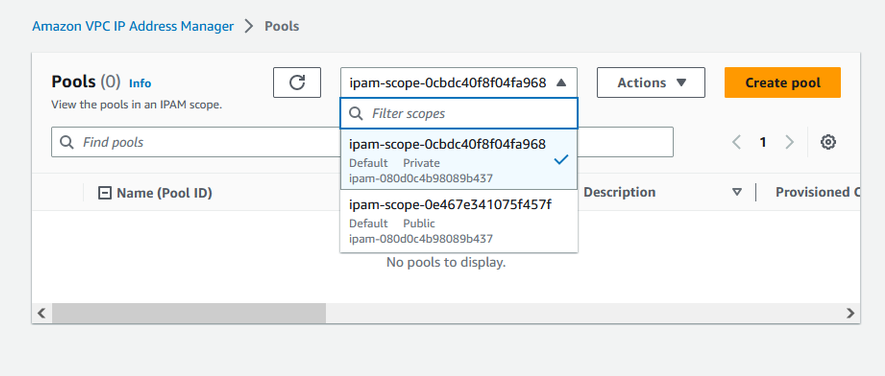Open the Actions dropdown menu
The image size is (885, 376).
[651, 82]
